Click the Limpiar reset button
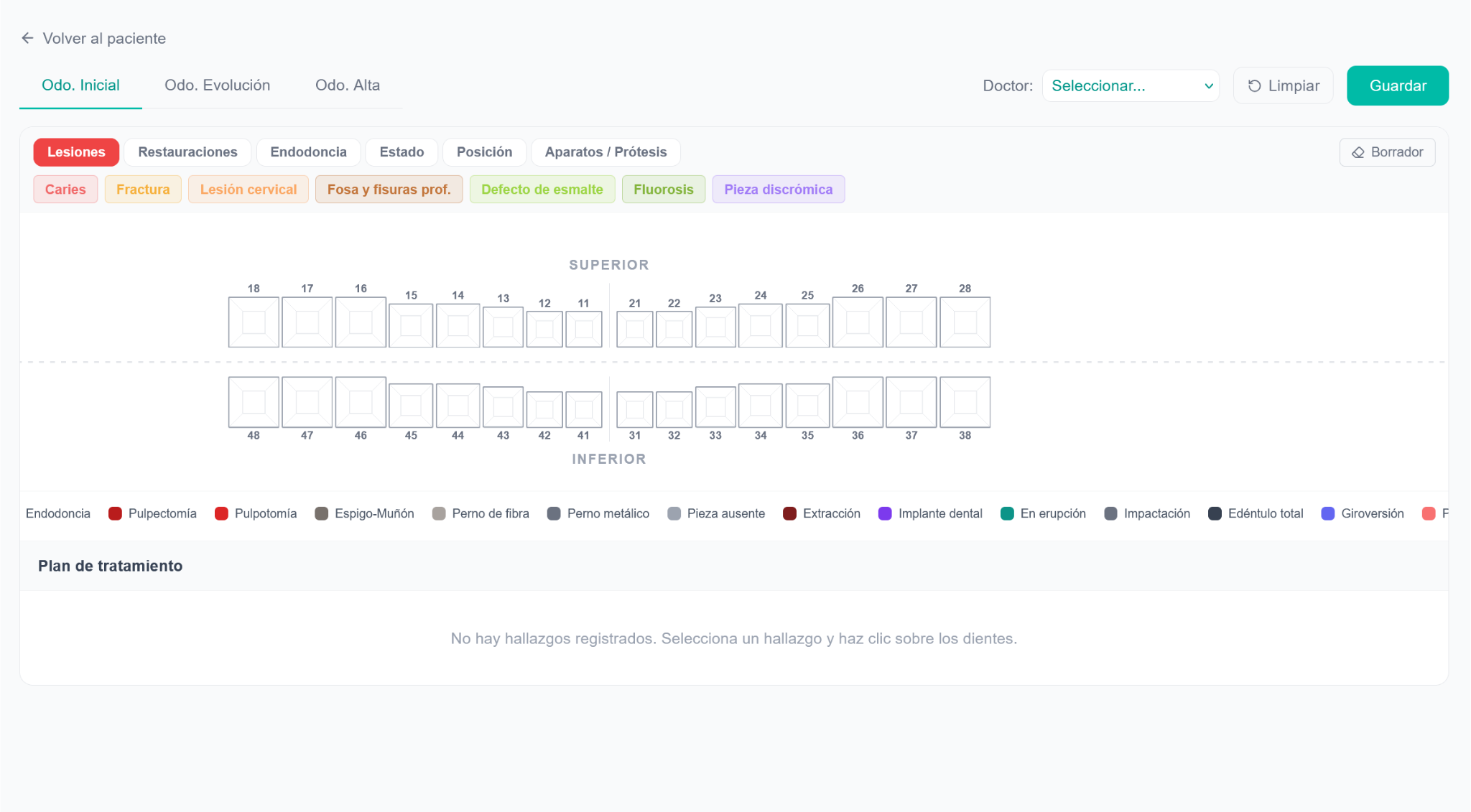The width and height of the screenshot is (1471, 812). (1283, 86)
